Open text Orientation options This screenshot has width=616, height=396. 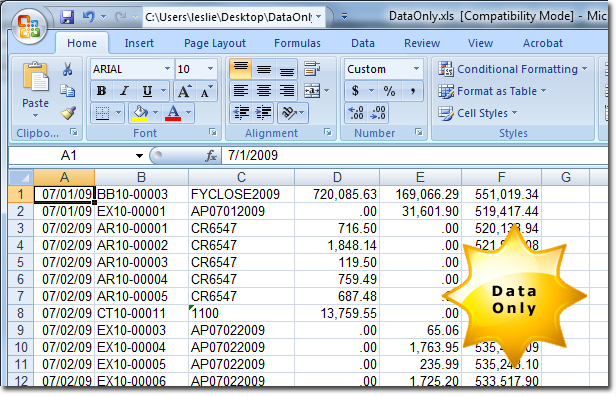[x=293, y=113]
